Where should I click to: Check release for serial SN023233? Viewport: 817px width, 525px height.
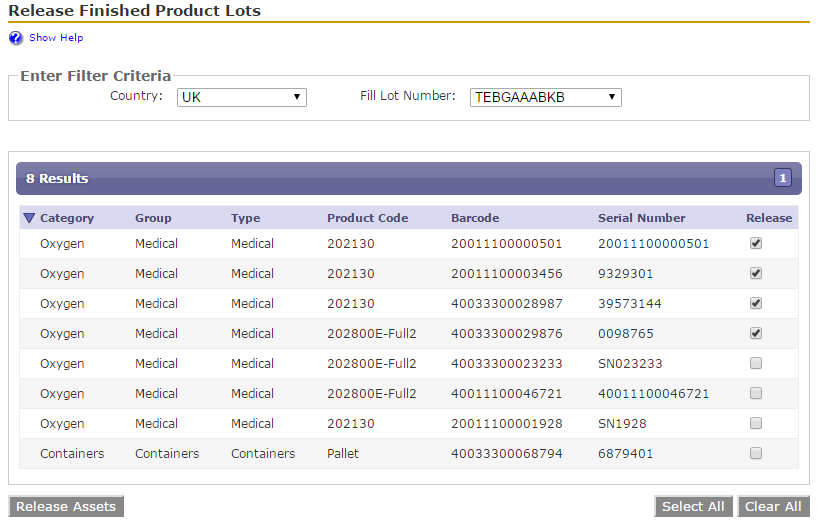click(x=756, y=363)
